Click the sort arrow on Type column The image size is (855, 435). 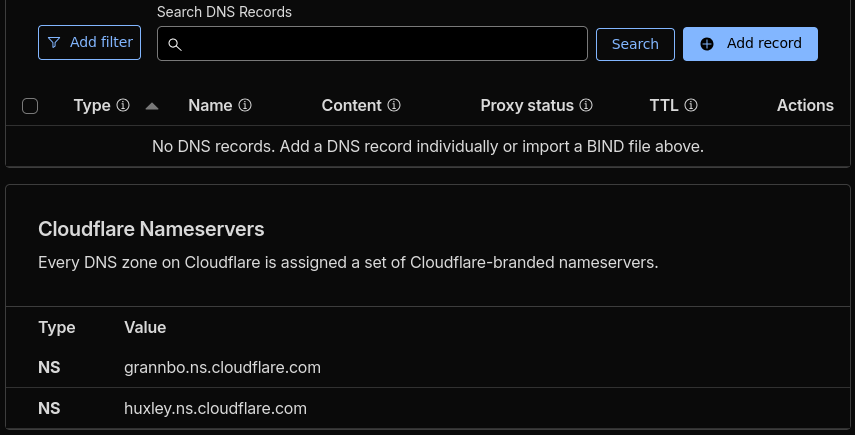click(152, 105)
